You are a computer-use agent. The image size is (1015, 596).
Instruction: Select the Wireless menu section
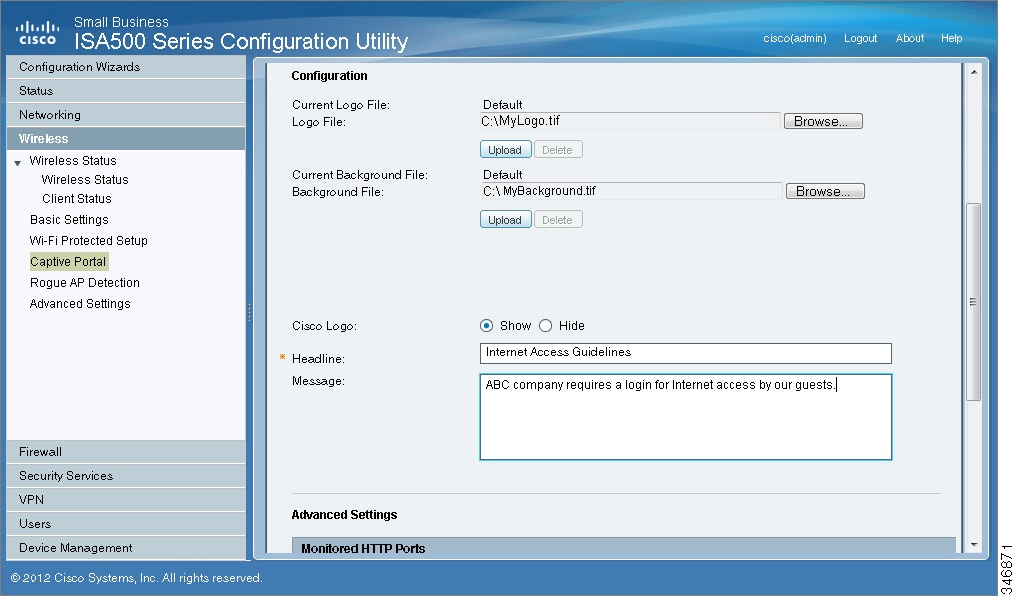126,138
